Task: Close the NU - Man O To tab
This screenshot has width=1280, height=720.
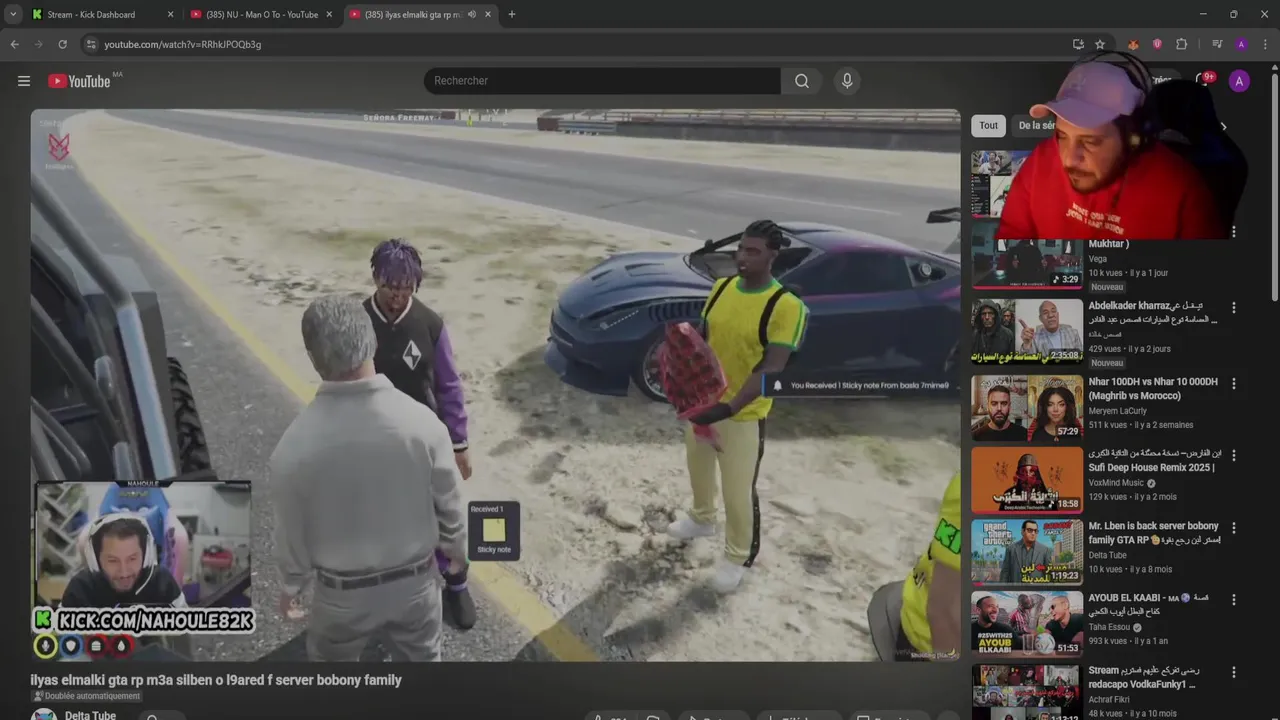Action: (x=329, y=14)
